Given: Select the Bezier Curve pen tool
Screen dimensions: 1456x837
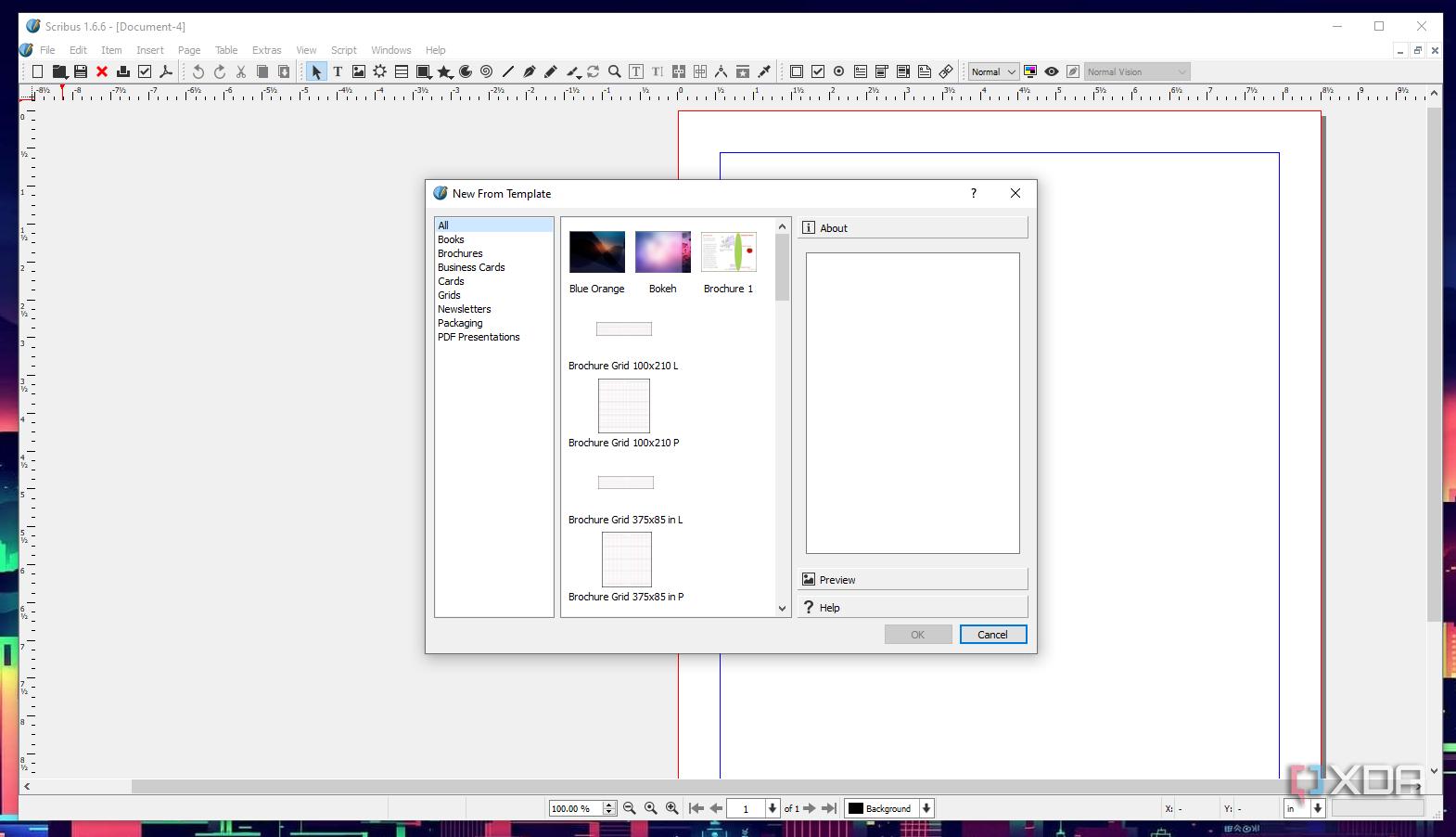Looking at the screenshot, I should coord(530,71).
